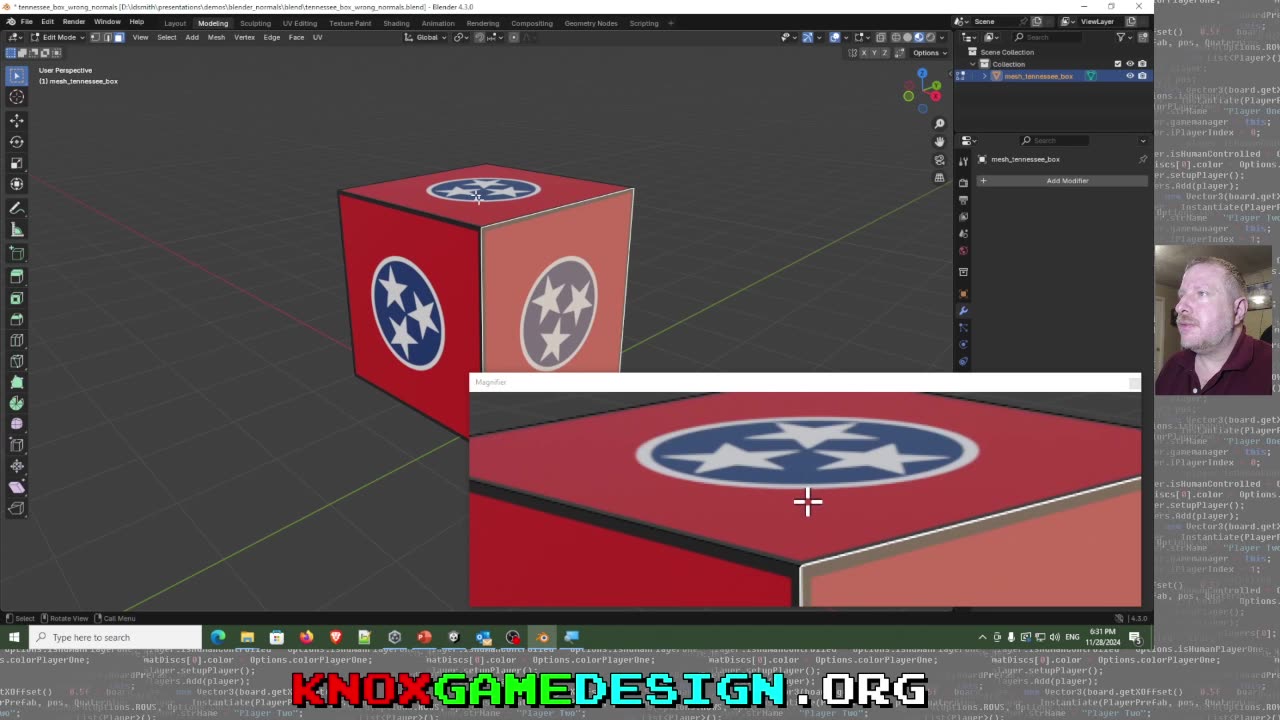The image size is (1280, 720).
Task: Select the Rotate tool
Action: 17,142
